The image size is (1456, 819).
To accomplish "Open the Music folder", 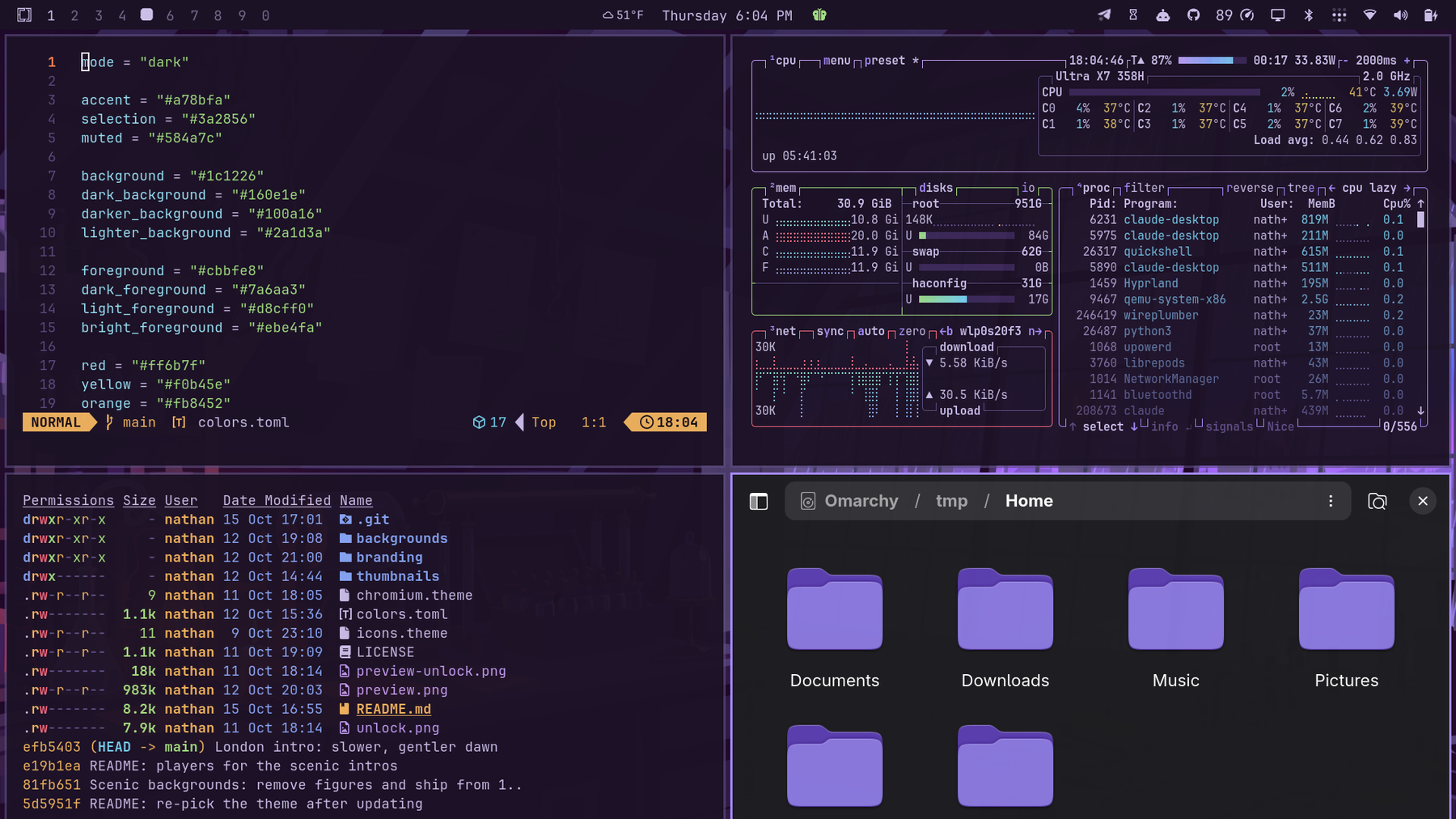I will tap(1176, 628).
